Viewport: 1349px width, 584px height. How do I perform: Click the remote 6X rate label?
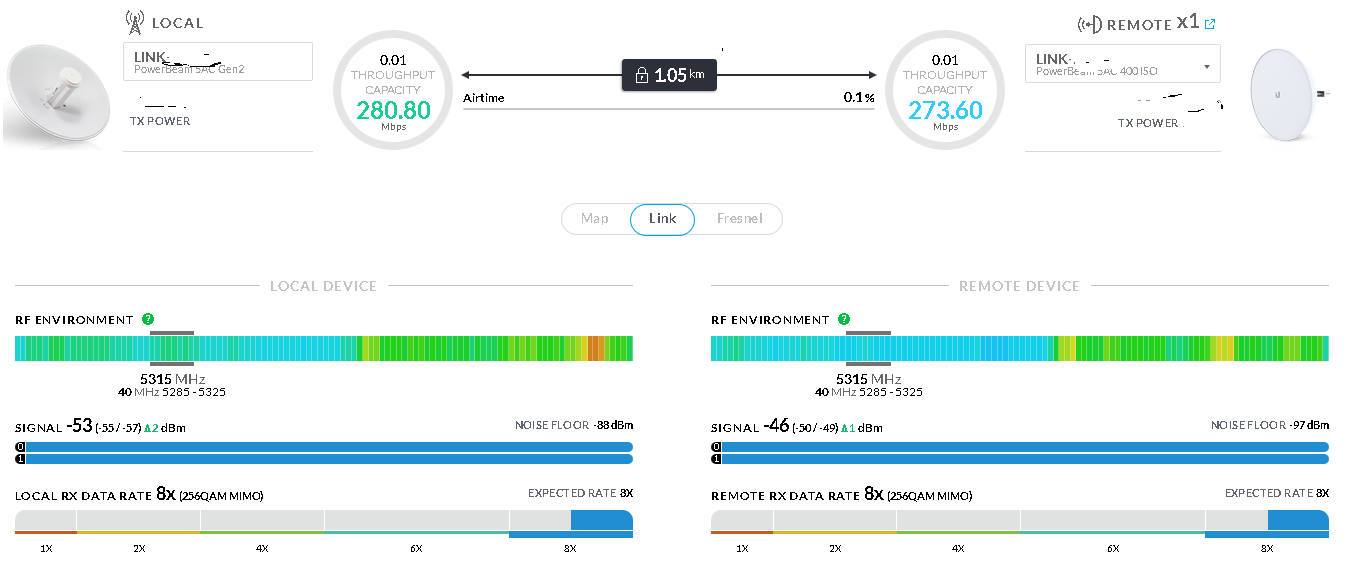coord(1112,548)
